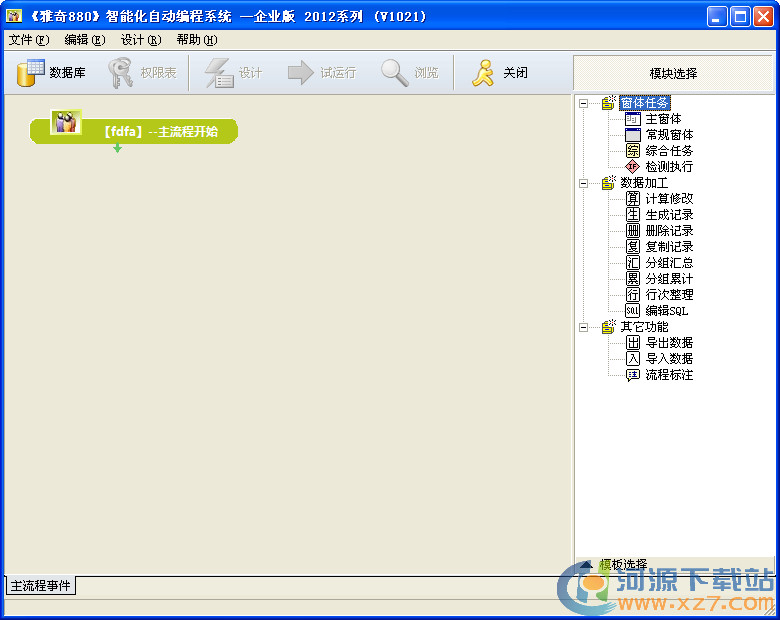Click the 其它功能 folder icon
The height and width of the screenshot is (620, 780).
click(x=608, y=326)
